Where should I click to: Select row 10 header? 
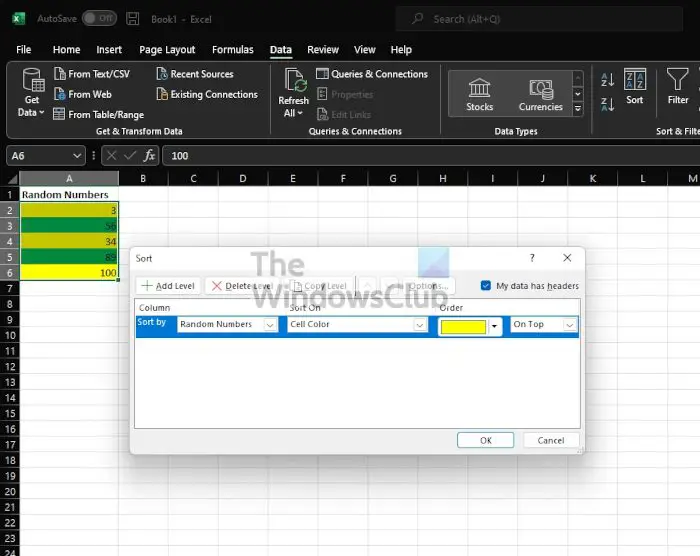click(x=10, y=335)
